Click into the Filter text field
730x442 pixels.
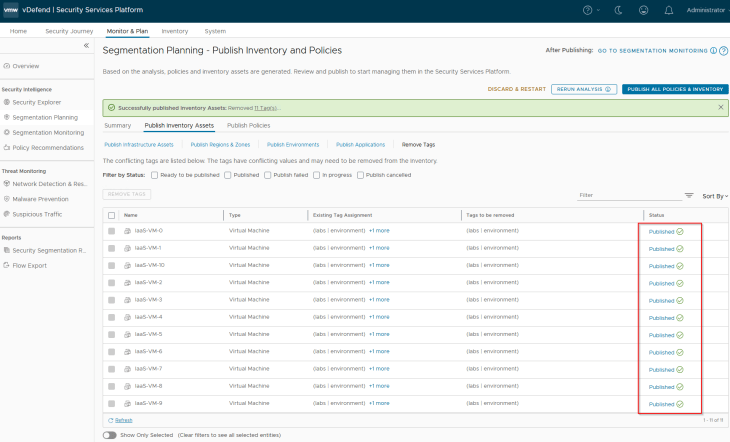click(626, 196)
